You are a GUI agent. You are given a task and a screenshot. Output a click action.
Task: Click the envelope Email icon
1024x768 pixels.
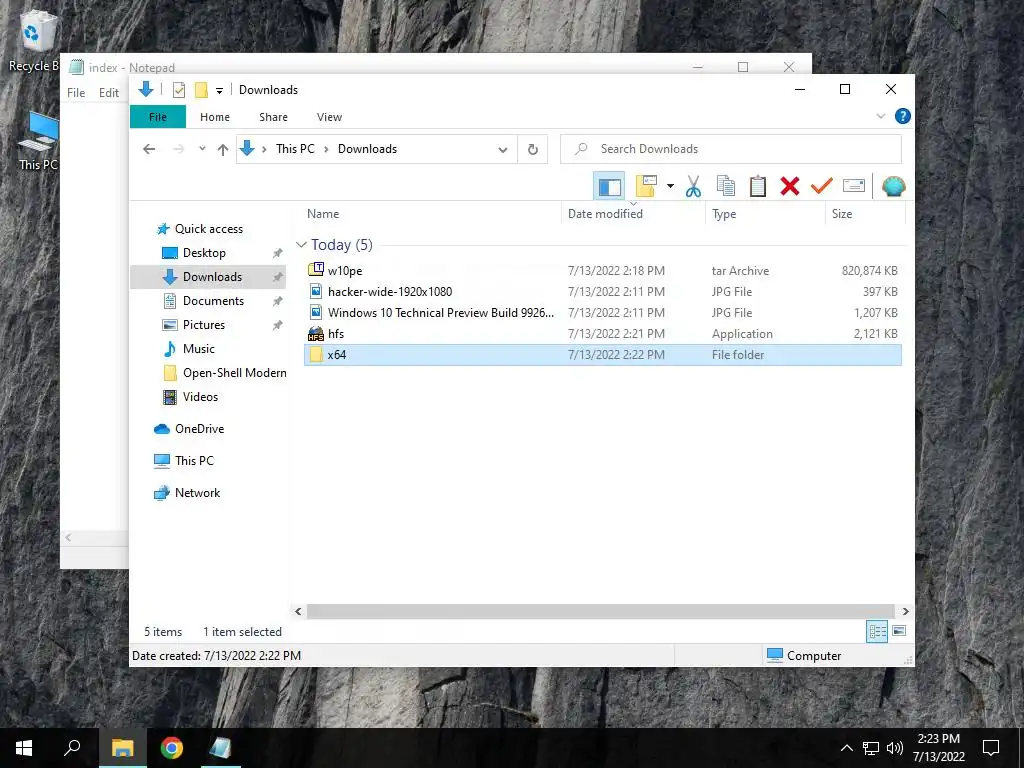pyautogui.click(x=854, y=187)
